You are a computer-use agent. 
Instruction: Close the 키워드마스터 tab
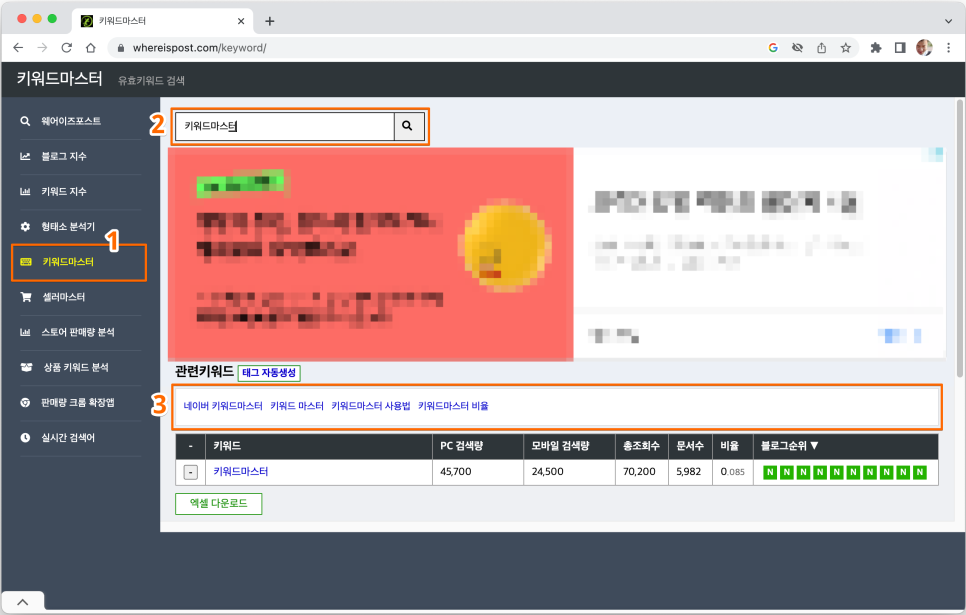tap(241, 21)
